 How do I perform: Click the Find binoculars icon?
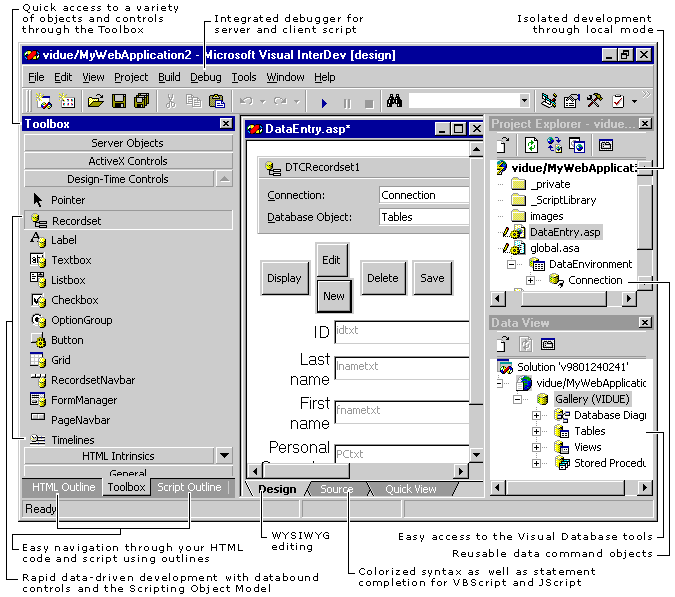[x=394, y=102]
